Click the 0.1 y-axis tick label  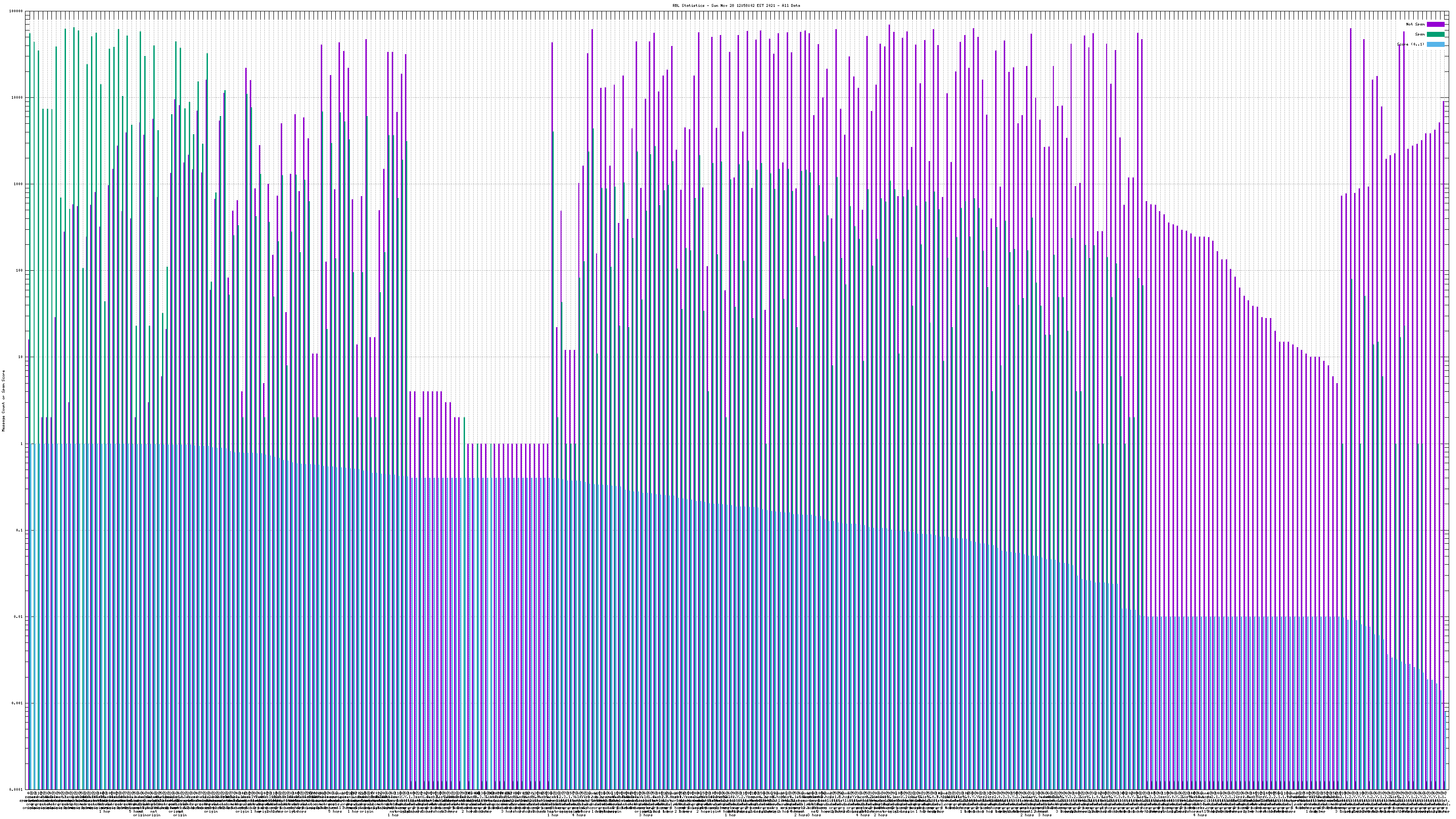20,530
